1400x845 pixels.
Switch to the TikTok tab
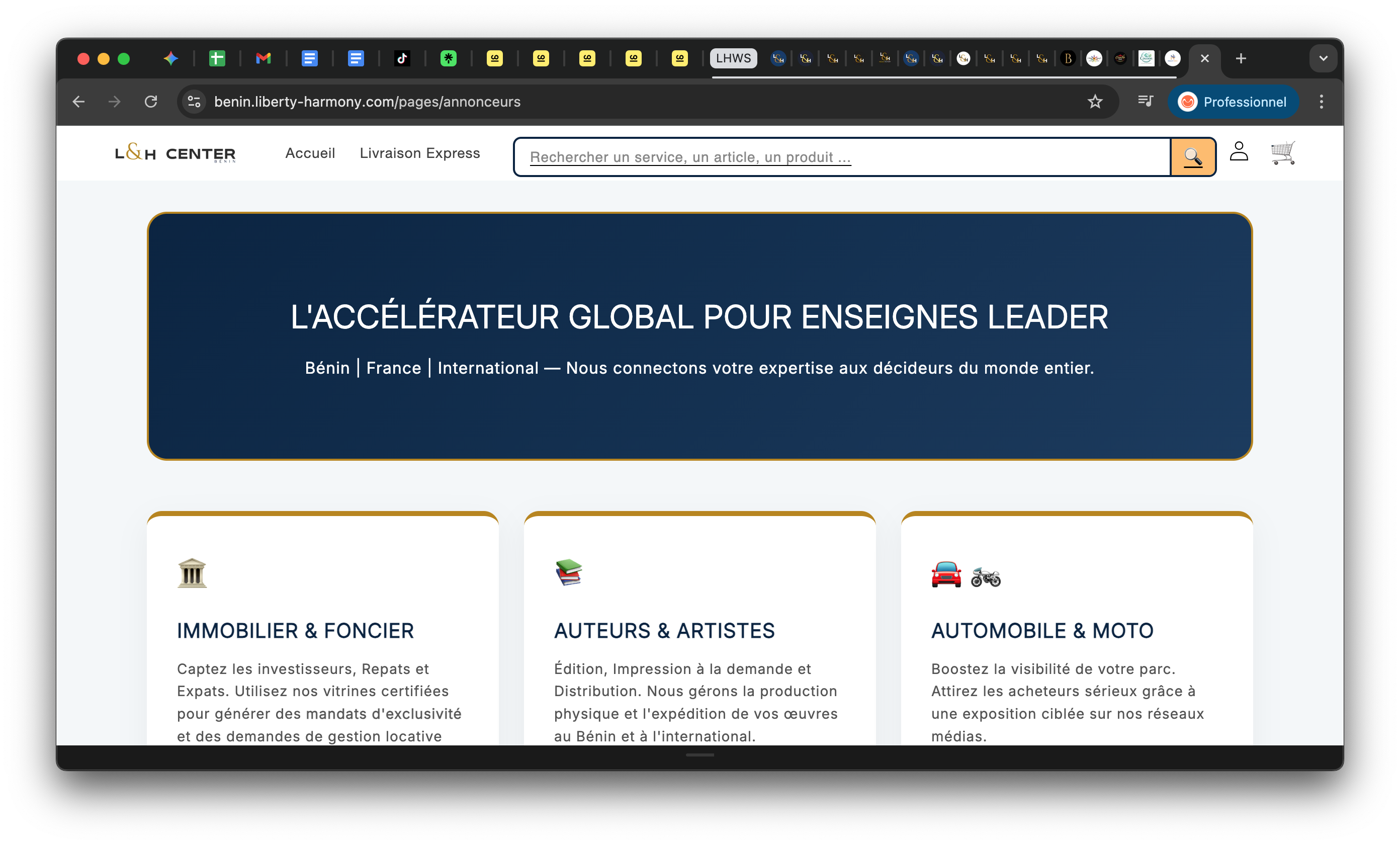[x=402, y=58]
